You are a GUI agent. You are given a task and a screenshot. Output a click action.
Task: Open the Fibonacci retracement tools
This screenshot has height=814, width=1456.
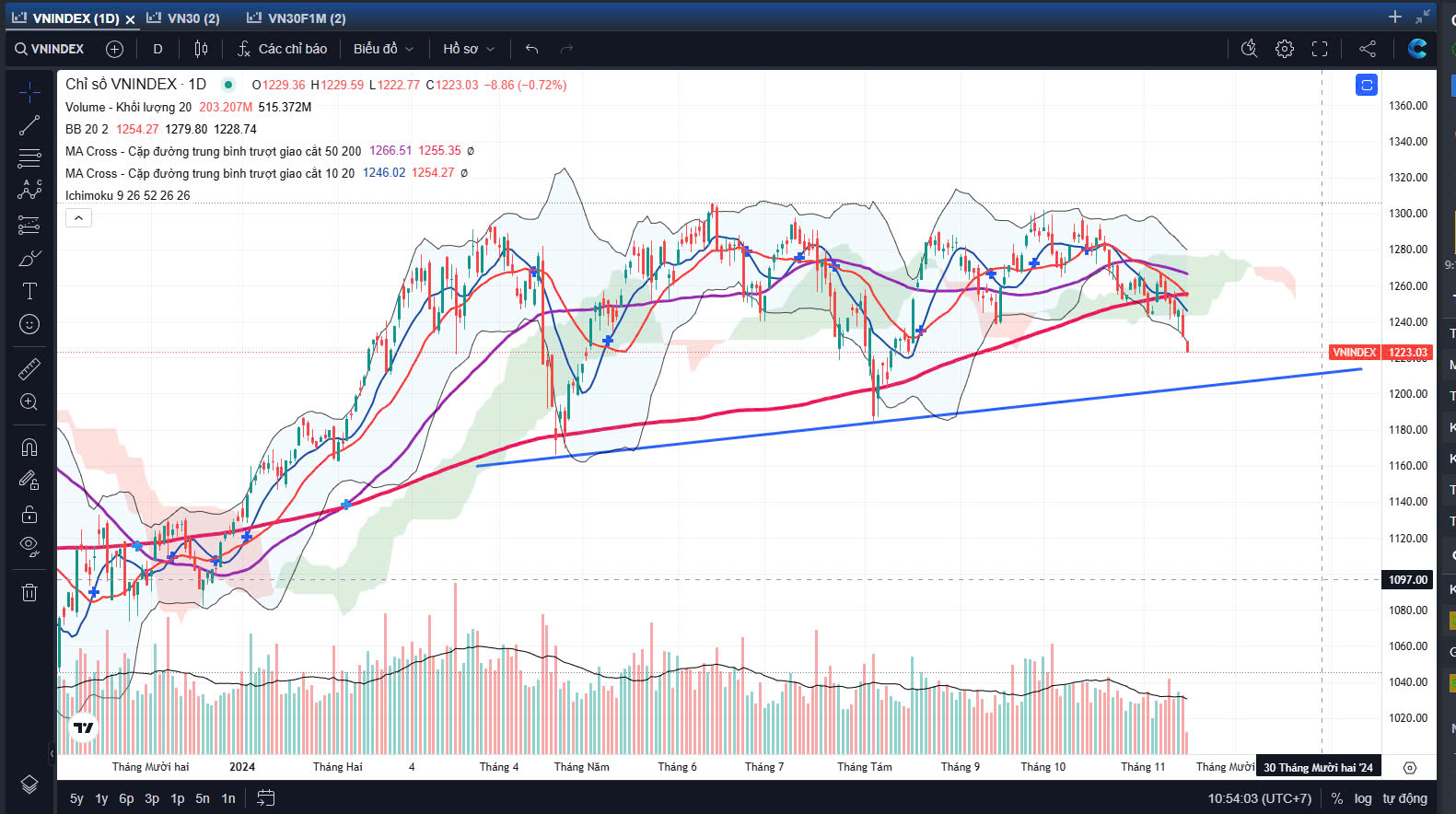point(29,158)
